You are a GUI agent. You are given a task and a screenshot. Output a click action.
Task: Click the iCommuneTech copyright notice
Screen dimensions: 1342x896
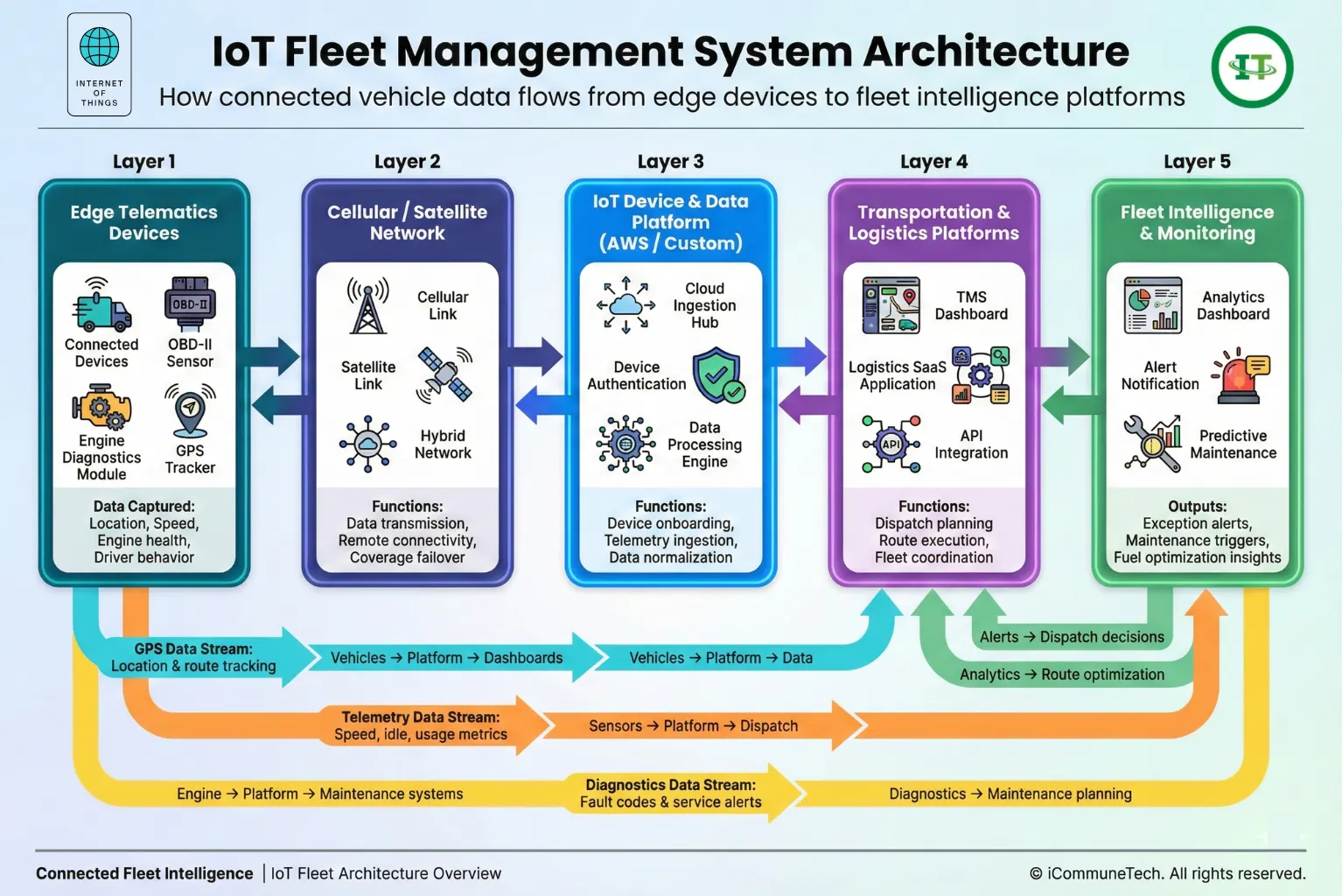1167,873
